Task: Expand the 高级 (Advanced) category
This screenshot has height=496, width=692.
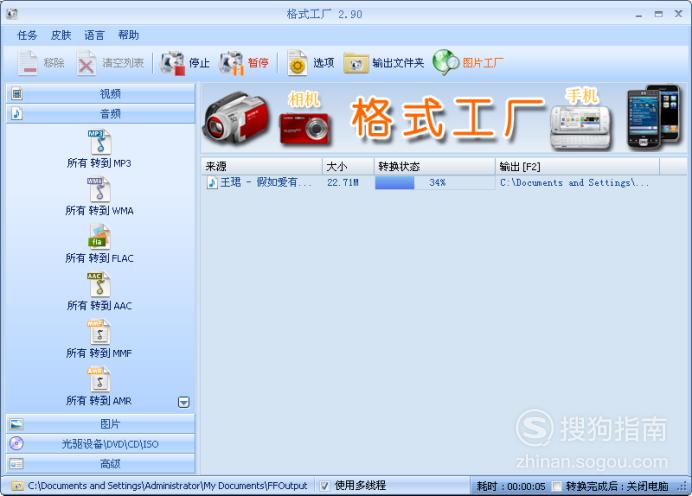Action: click(101, 464)
